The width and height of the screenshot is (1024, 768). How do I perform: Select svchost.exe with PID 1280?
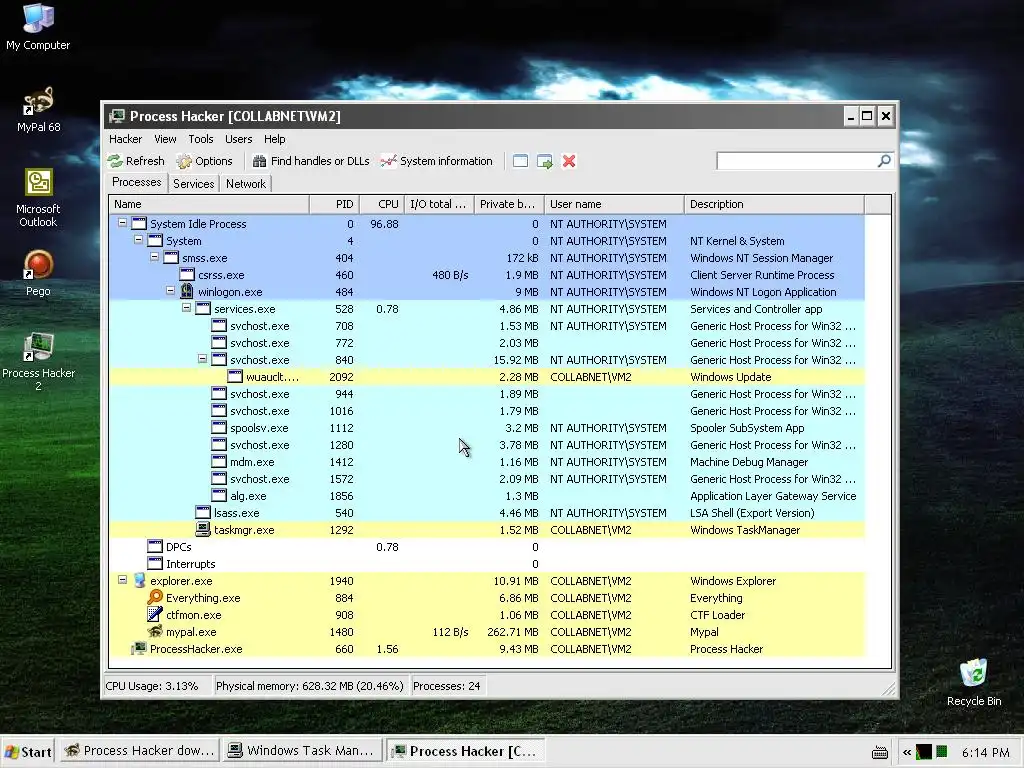point(487,445)
